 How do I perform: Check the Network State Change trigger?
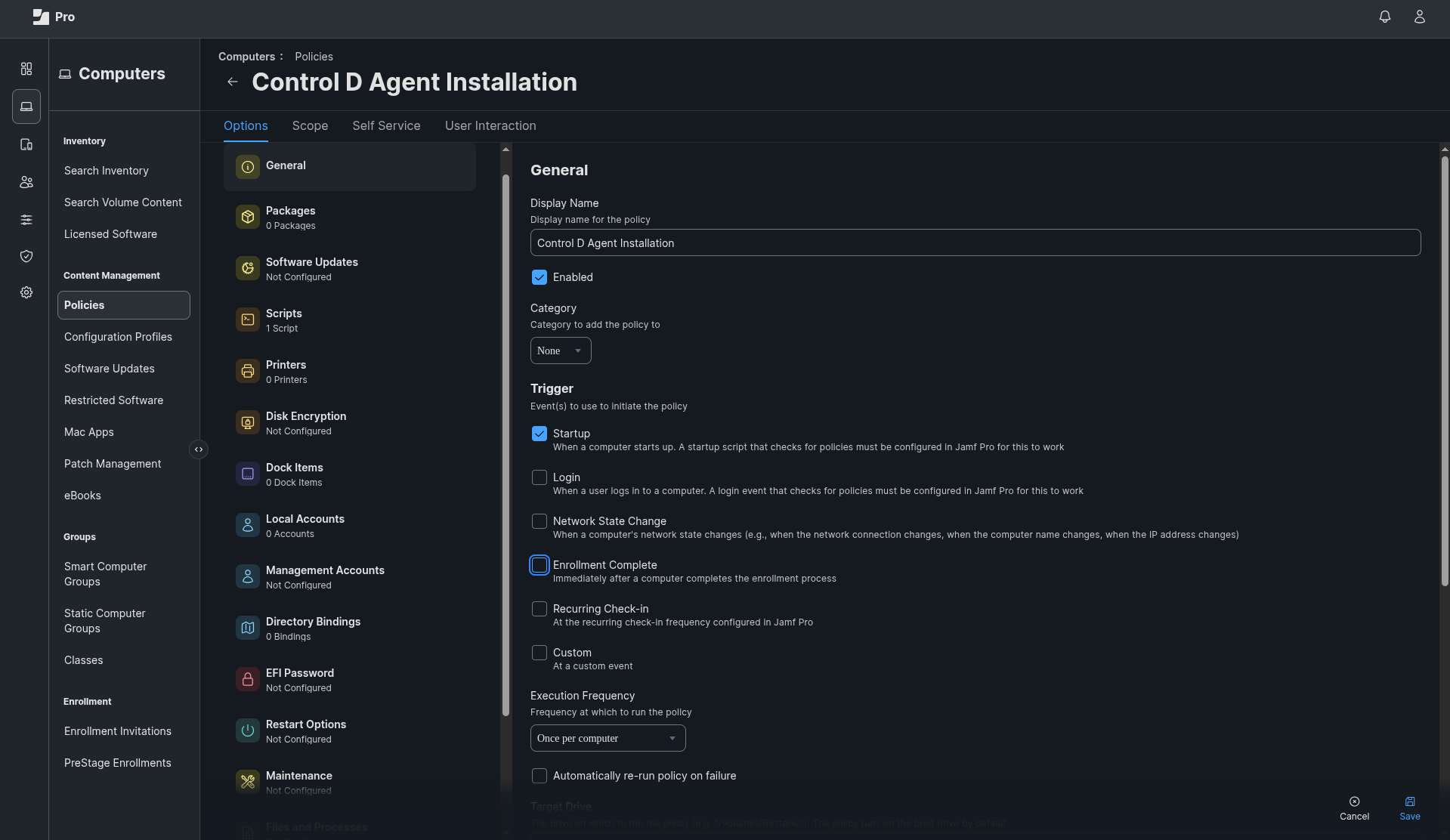539,521
